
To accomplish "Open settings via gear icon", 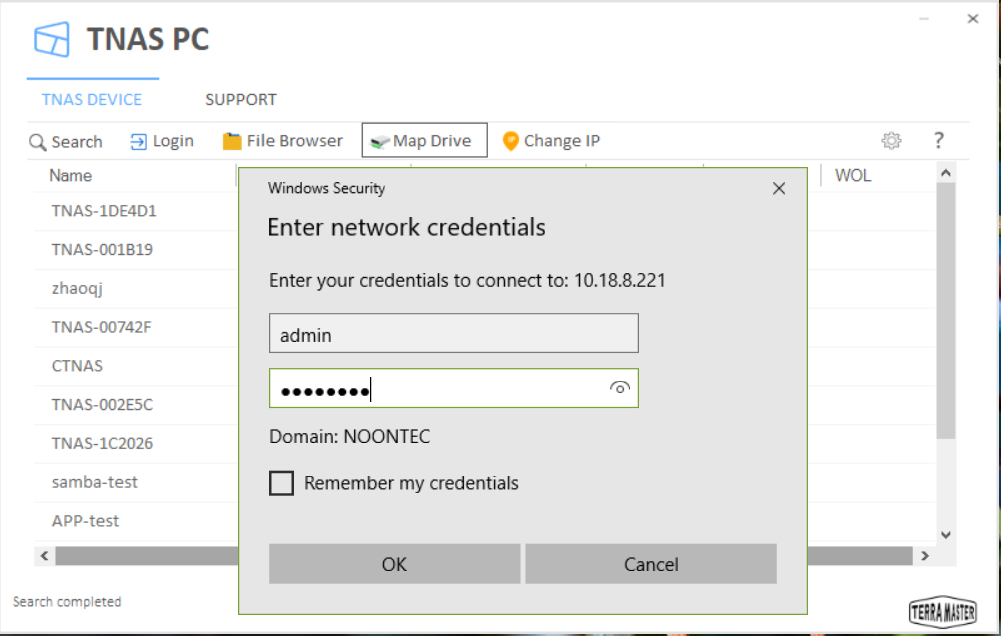I will [x=891, y=141].
